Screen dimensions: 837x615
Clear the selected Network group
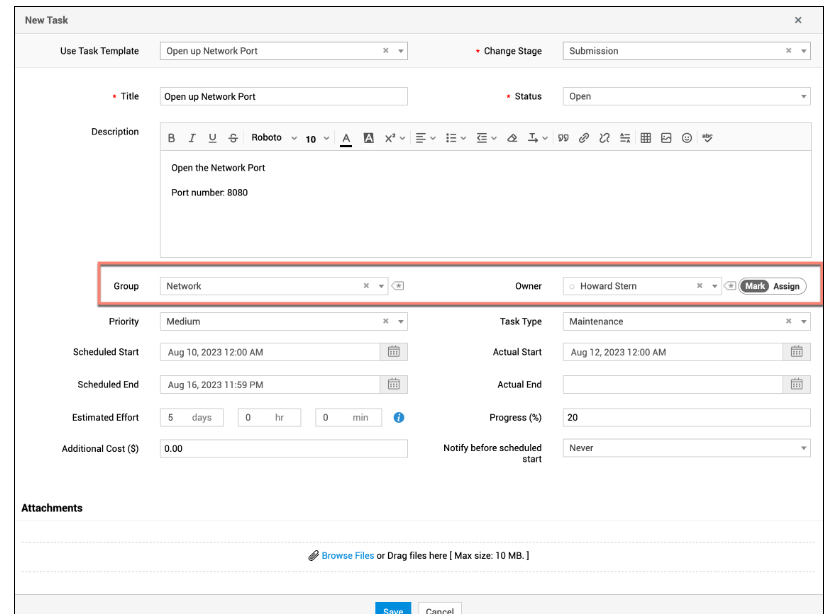click(x=366, y=286)
